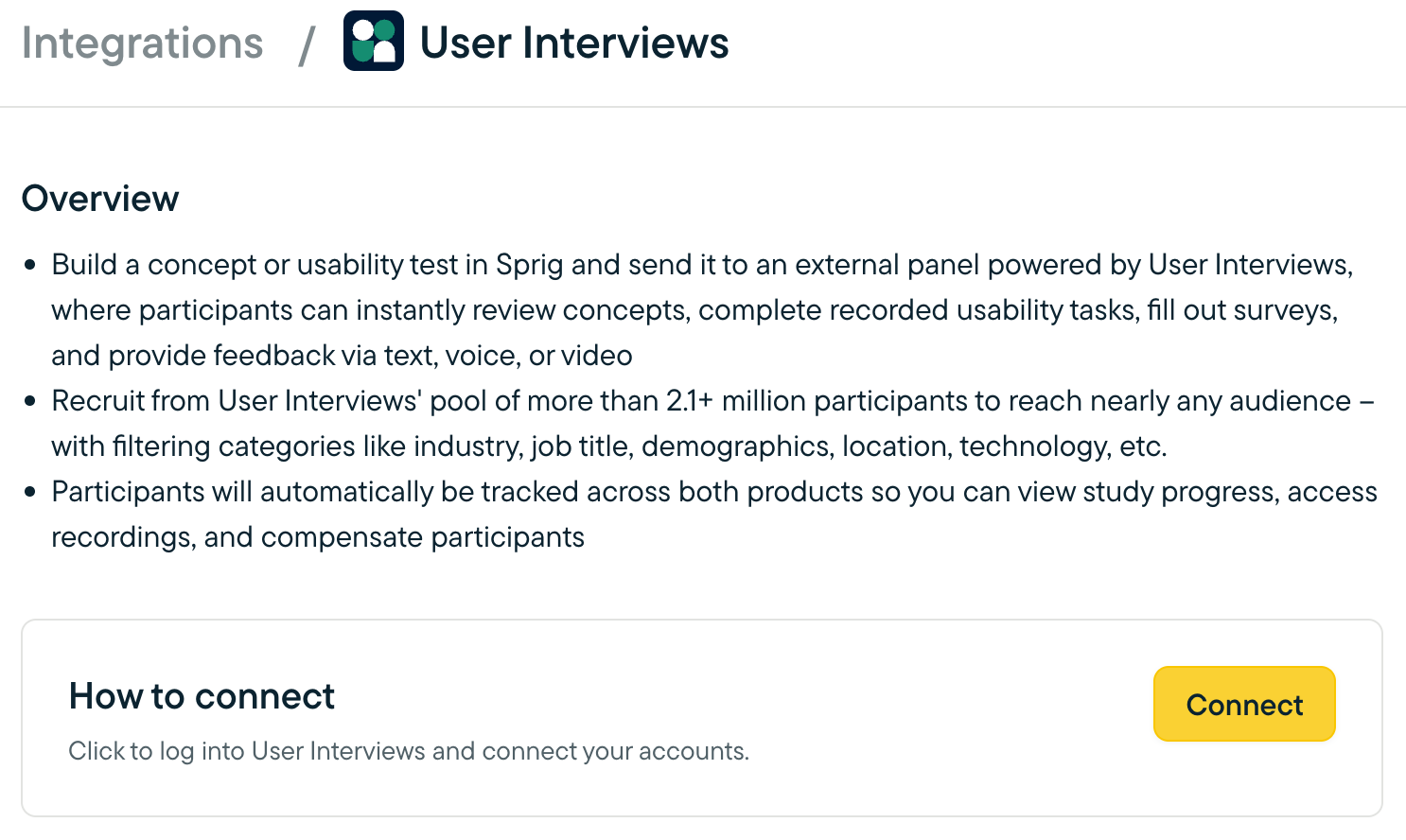
Task: Click the 'Recruit from User Interviews' pool' line
Action: coord(700,401)
